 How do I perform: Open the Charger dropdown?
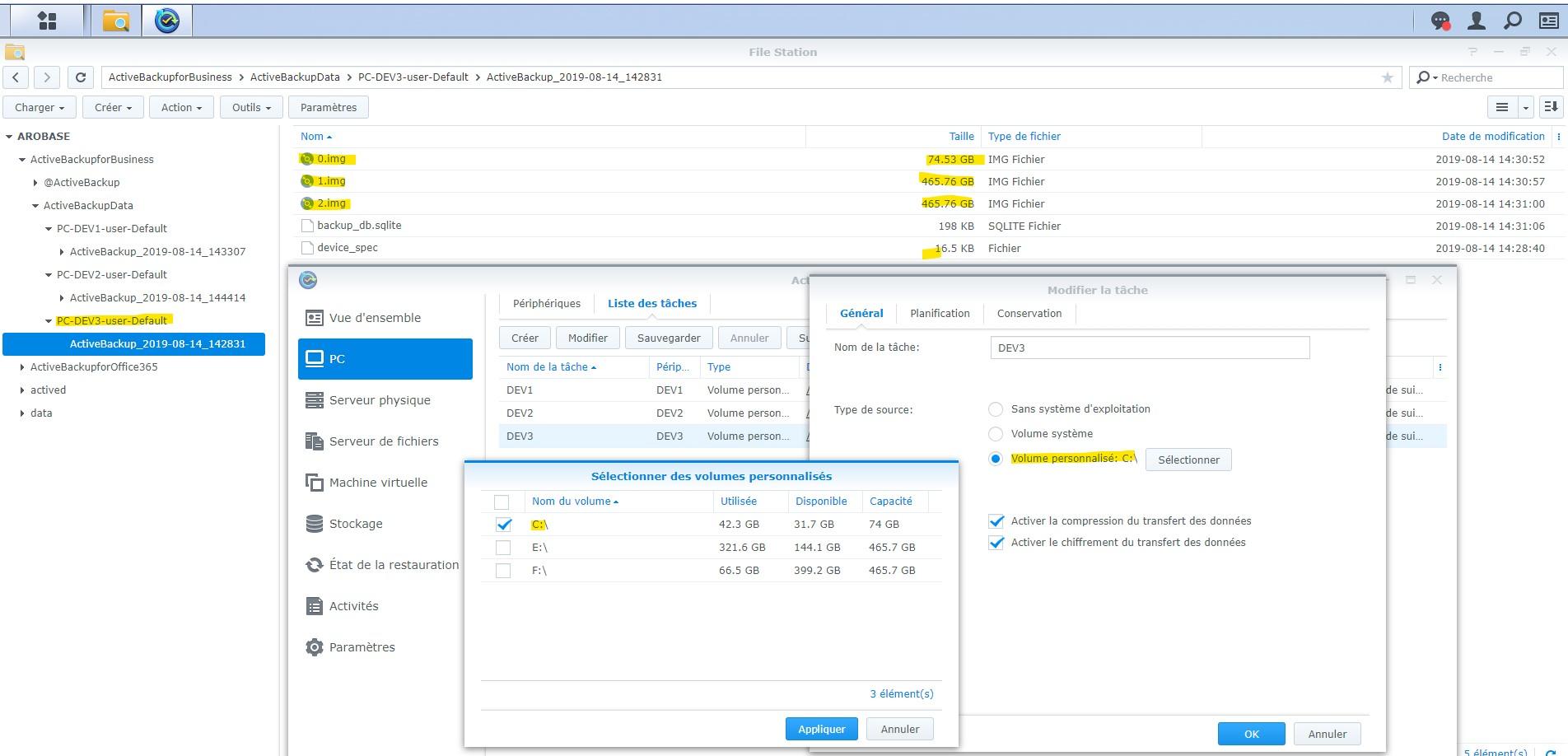(40, 107)
